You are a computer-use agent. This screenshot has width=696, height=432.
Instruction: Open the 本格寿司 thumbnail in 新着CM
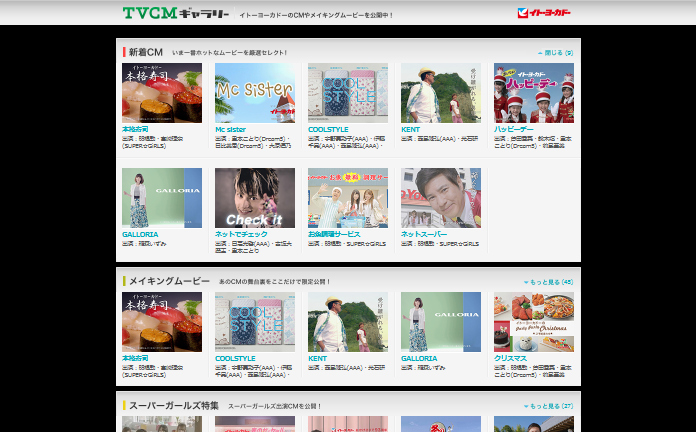click(162, 93)
